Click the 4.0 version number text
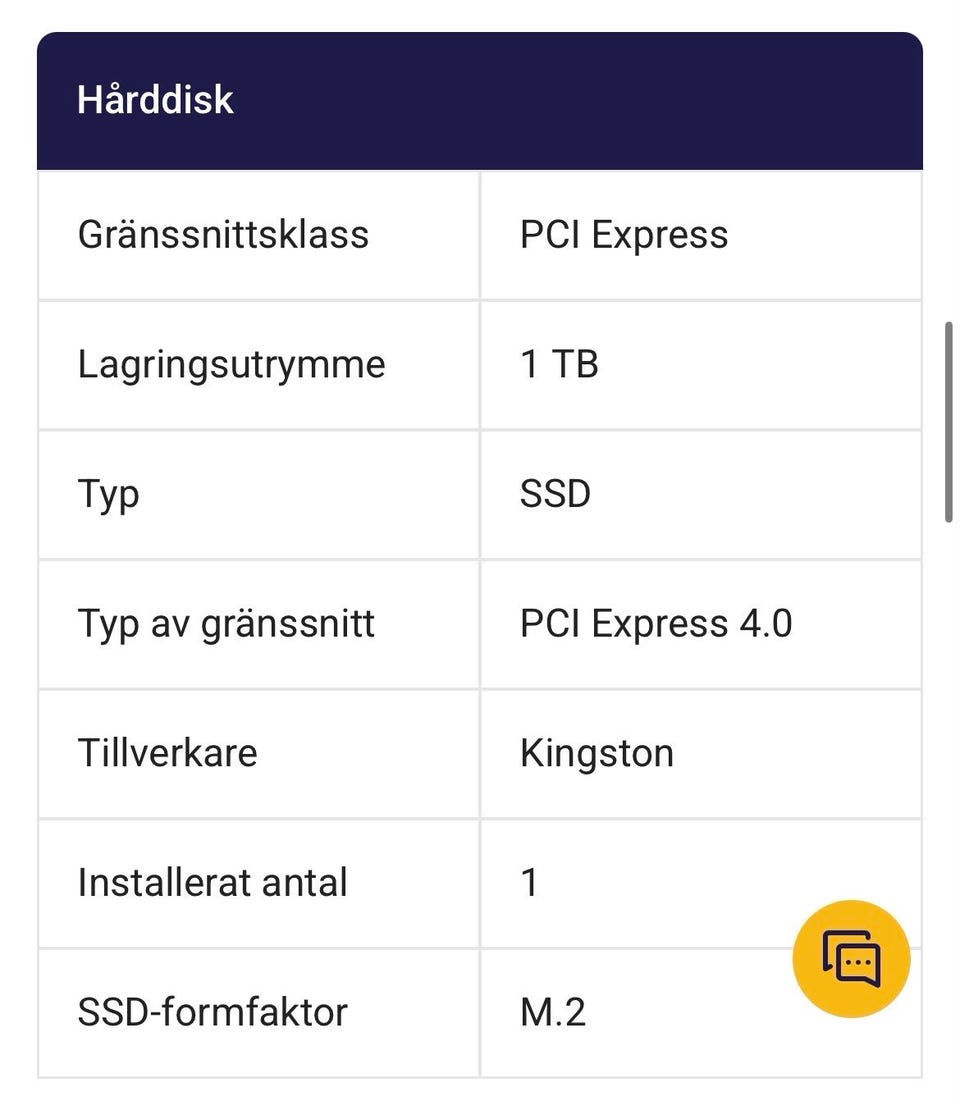 (765, 624)
